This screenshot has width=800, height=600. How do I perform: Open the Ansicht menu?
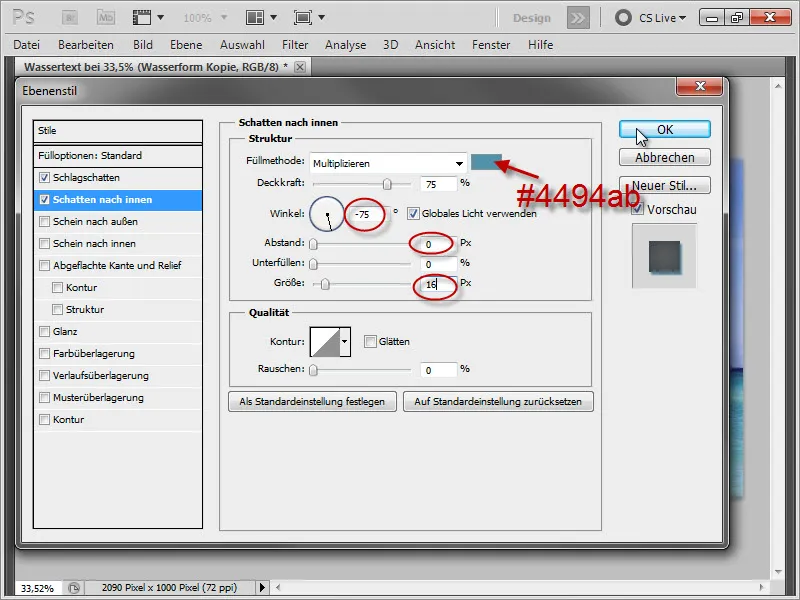tap(435, 45)
